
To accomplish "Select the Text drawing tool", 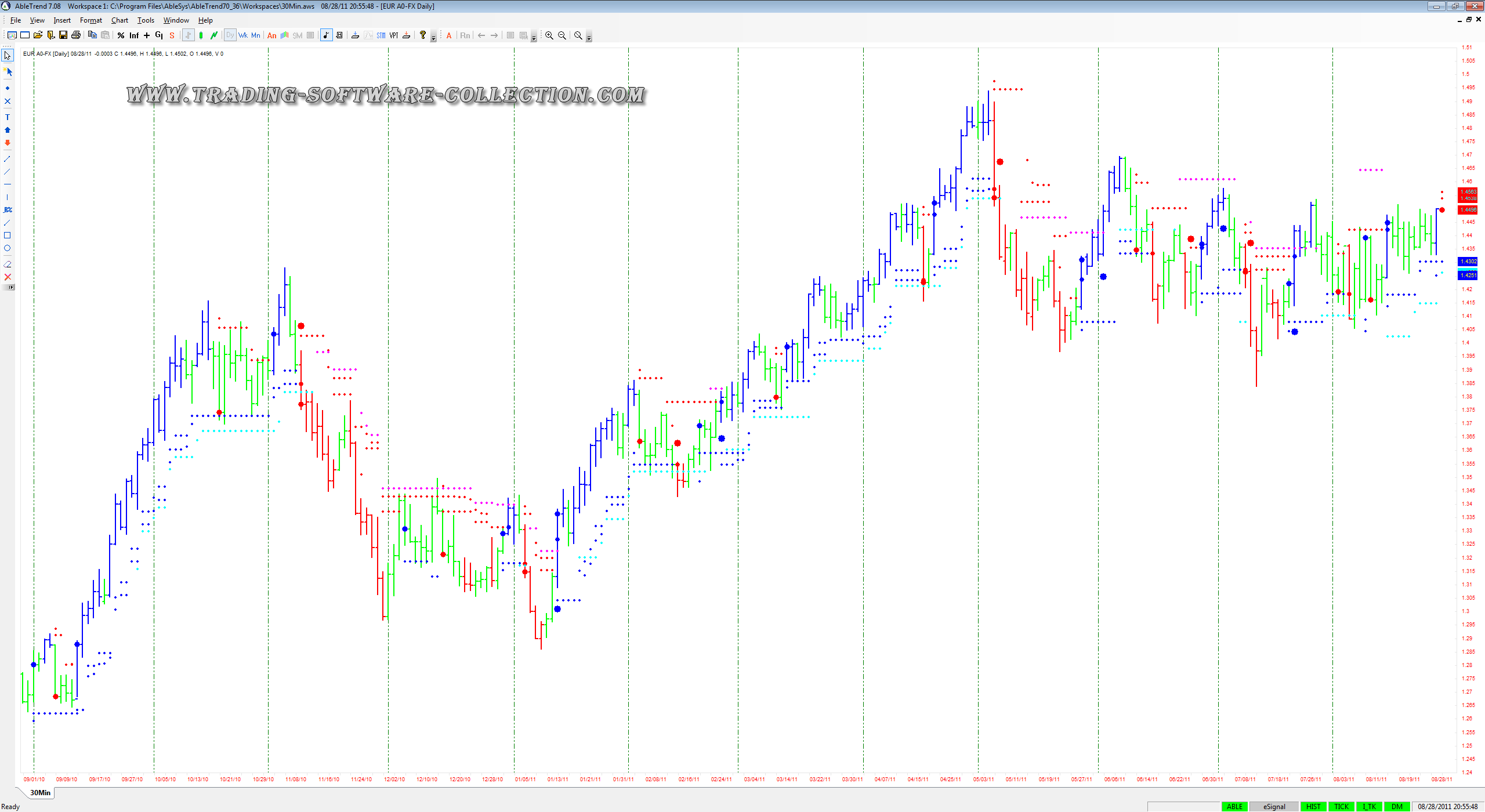I will point(8,117).
